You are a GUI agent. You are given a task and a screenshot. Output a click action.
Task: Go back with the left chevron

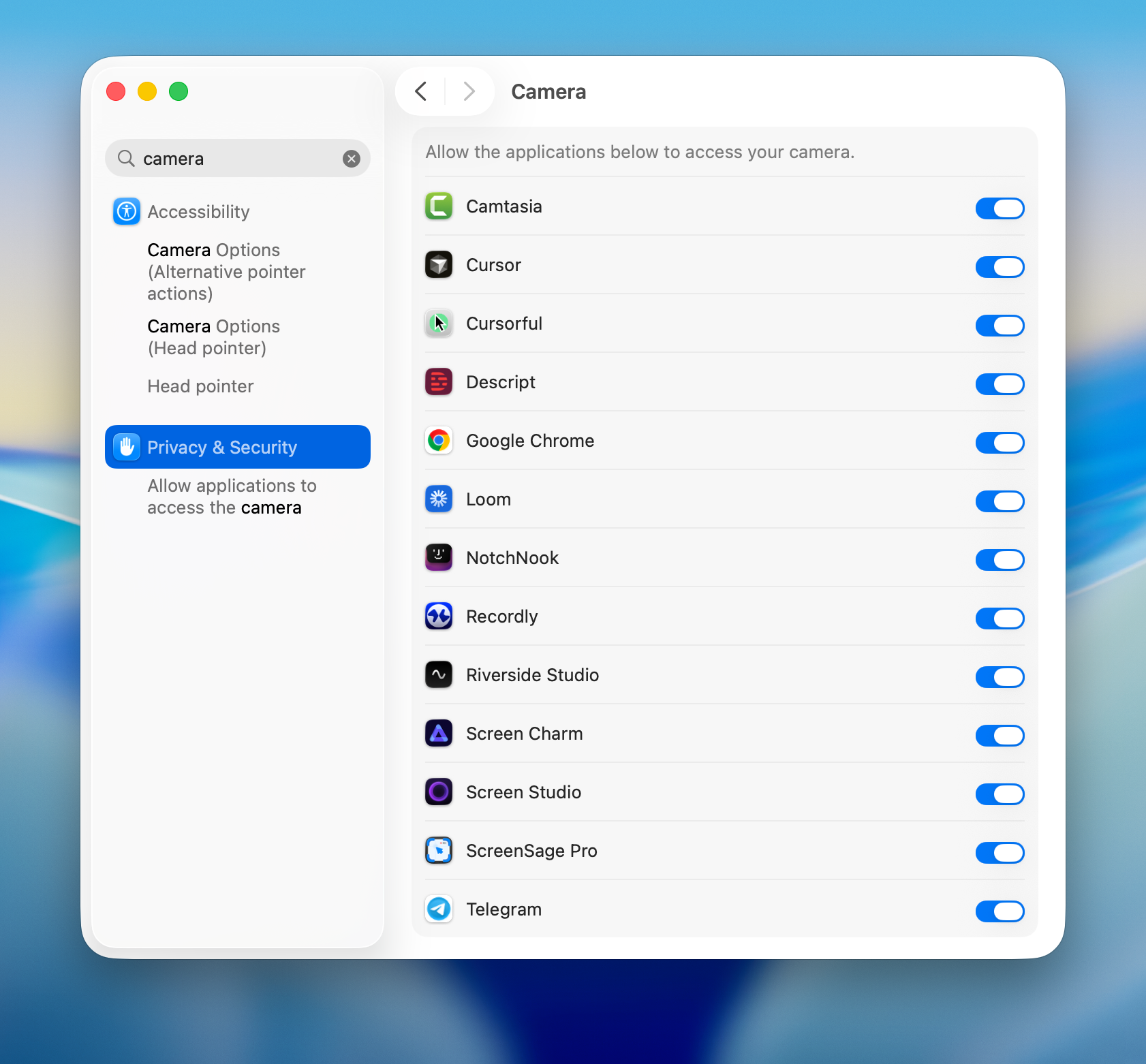[421, 91]
